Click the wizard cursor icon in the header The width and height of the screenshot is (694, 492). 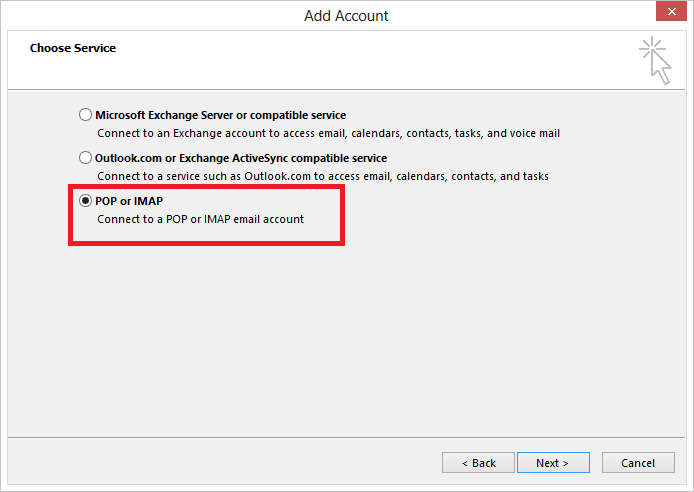click(x=655, y=60)
